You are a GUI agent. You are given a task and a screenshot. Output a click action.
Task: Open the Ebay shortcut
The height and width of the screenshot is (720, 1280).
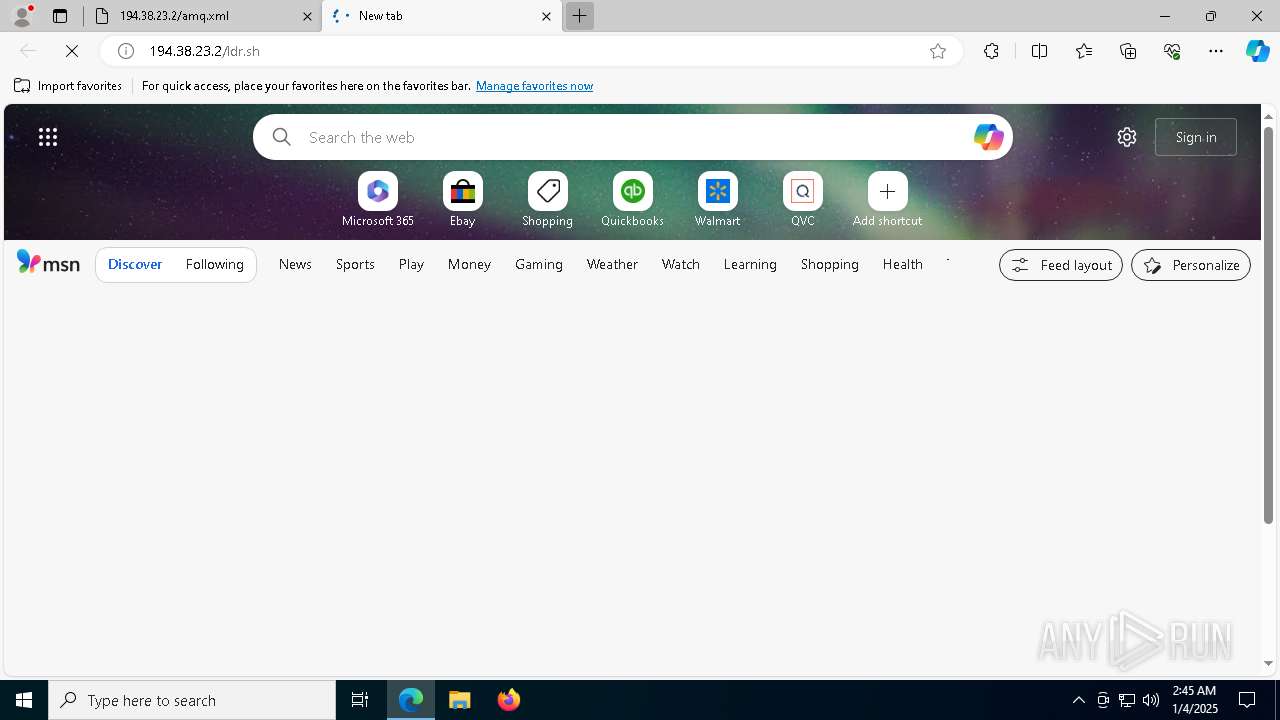[463, 200]
